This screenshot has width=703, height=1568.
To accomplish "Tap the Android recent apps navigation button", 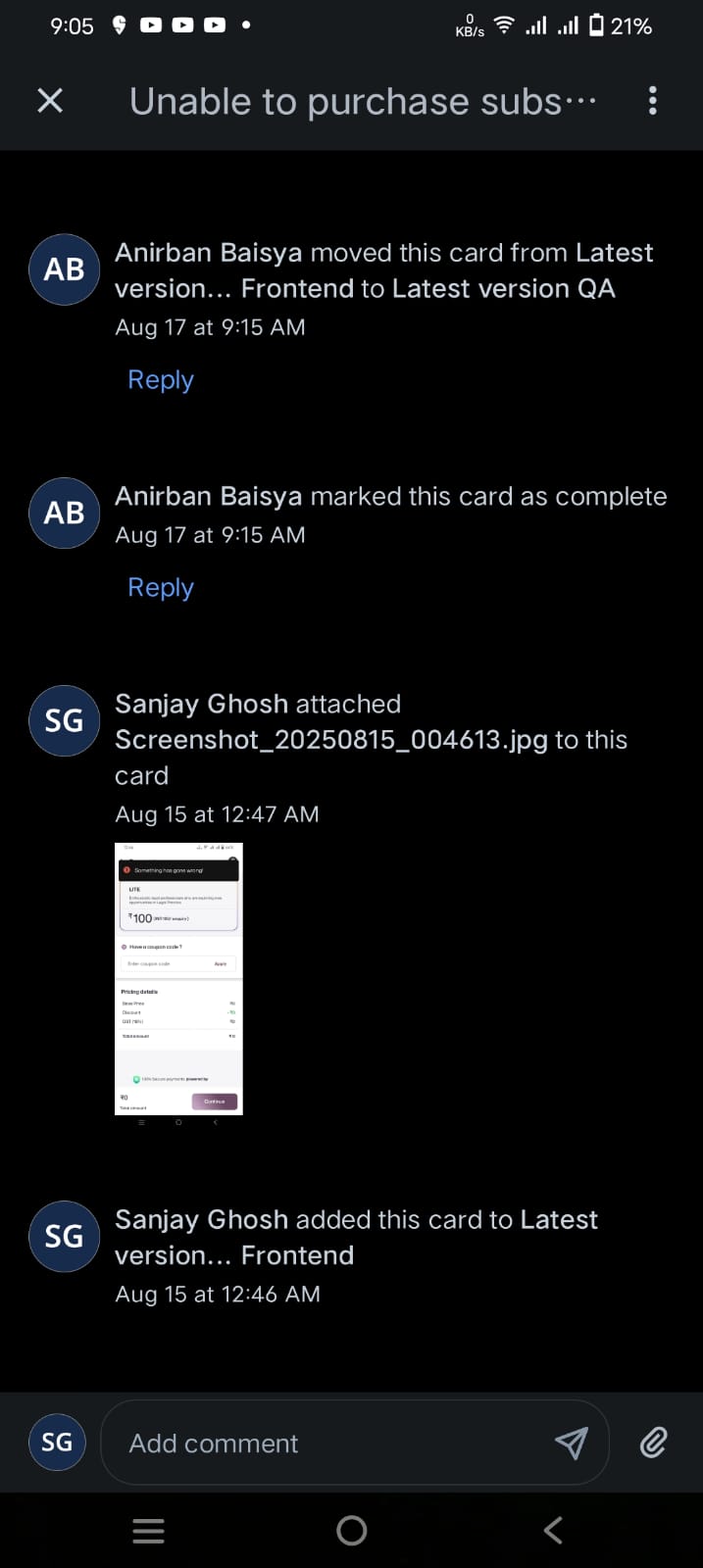I will (149, 1531).
